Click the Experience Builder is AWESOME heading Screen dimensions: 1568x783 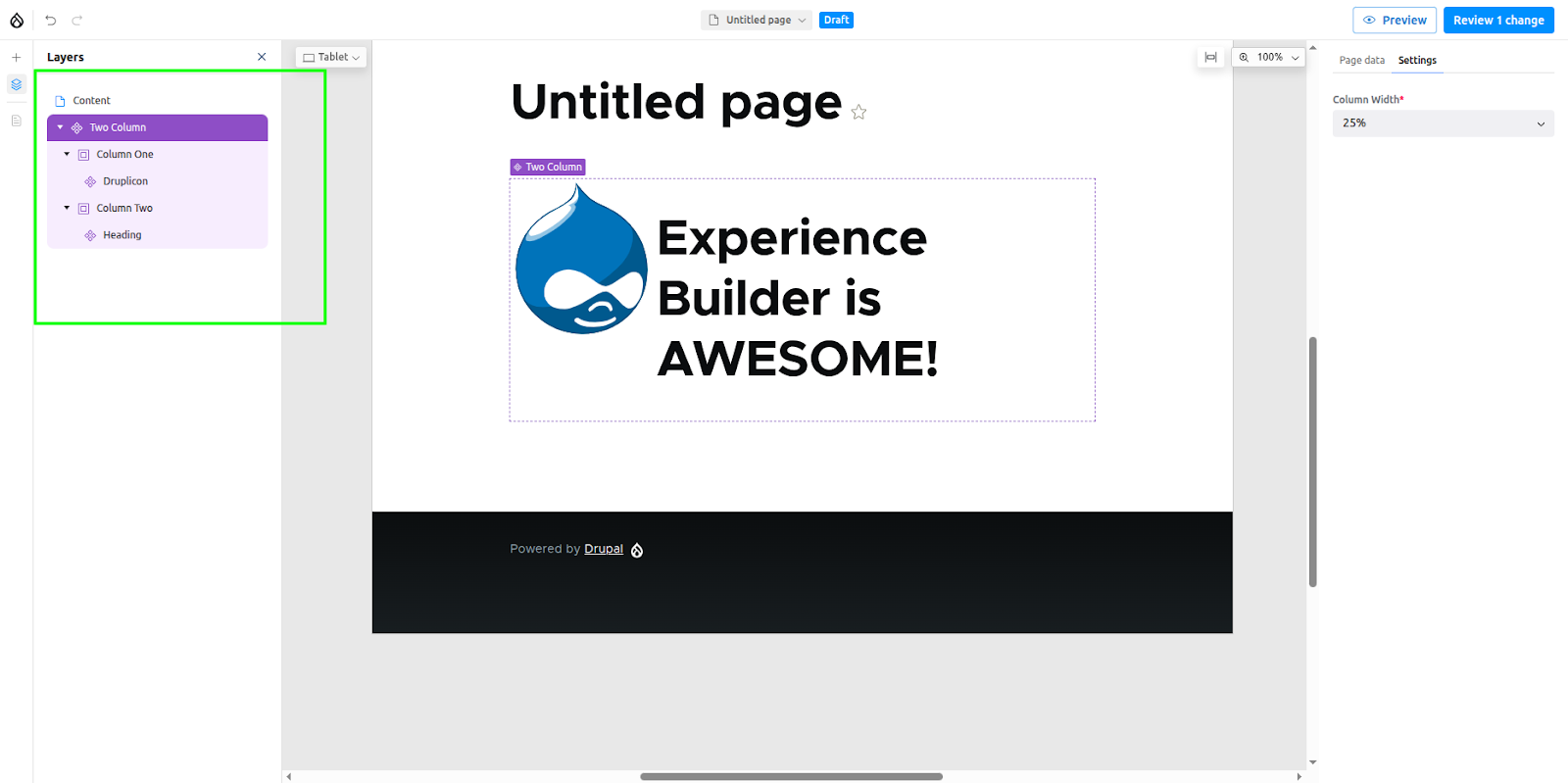pyautogui.click(x=797, y=298)
